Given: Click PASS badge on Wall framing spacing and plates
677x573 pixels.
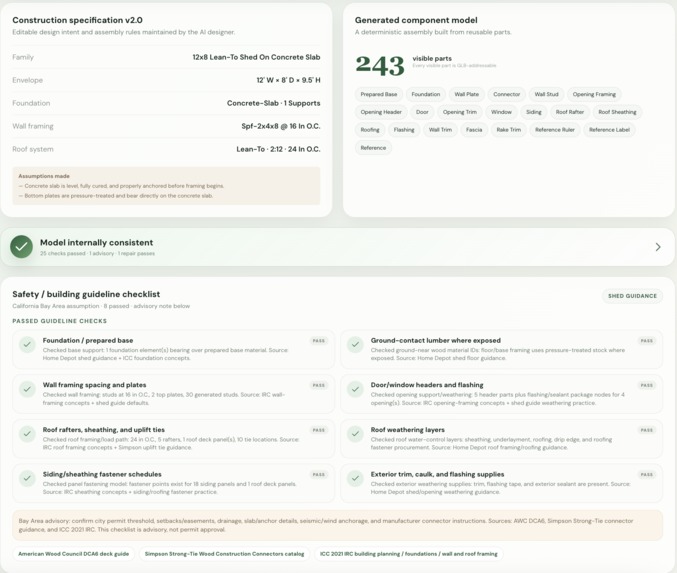Looking at the screenshot, I should (x=319, y=385).
